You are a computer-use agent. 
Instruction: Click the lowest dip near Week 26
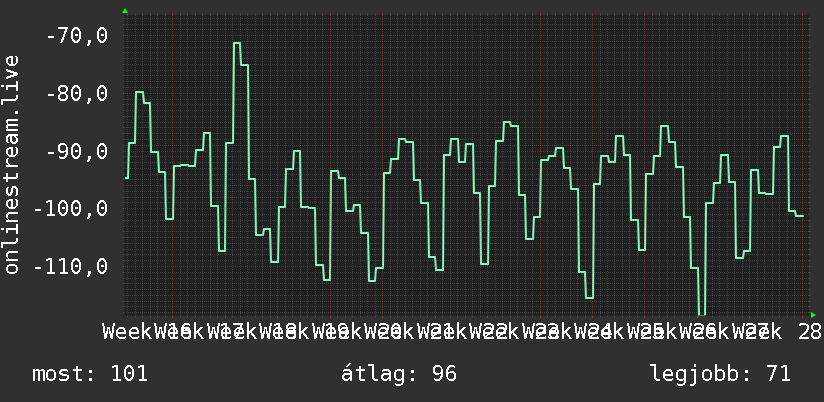[x=702, y=311]
